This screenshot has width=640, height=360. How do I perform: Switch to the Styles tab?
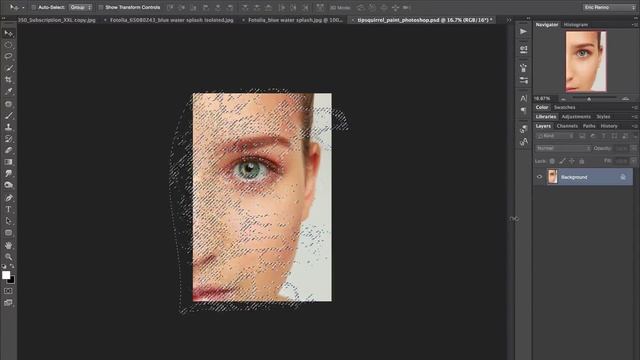tap(603, 117)
